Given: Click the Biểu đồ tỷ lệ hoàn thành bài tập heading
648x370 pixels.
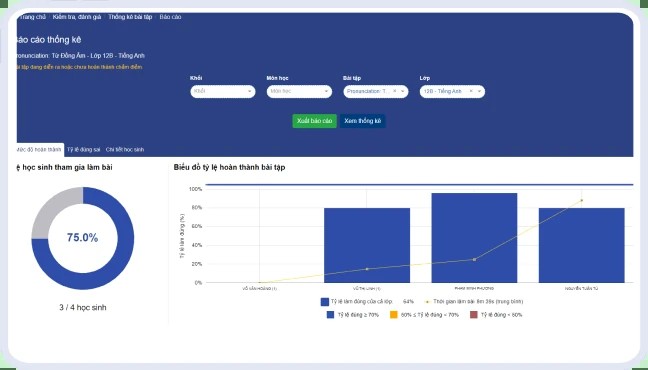Looking at the screenshot, I should [x=229, y=167].
